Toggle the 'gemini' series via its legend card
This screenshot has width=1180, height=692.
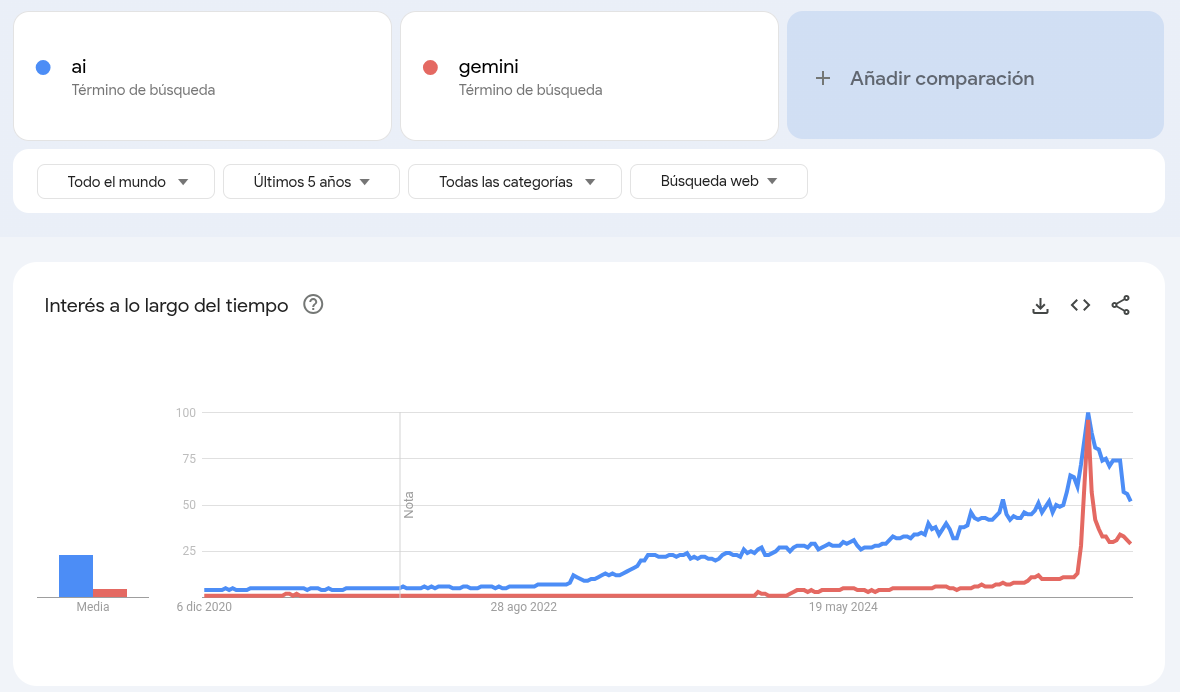tap(588, 75)
